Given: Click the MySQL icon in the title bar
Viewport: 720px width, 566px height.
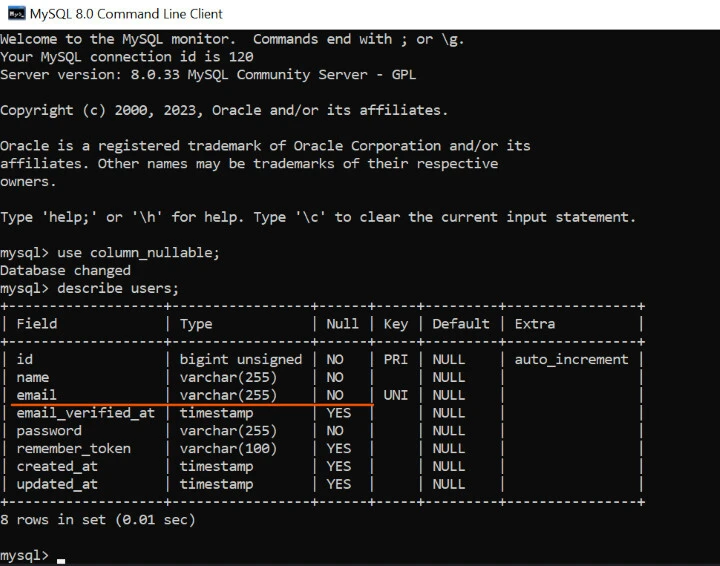Looking at the screenshot, I should point(14,14).
